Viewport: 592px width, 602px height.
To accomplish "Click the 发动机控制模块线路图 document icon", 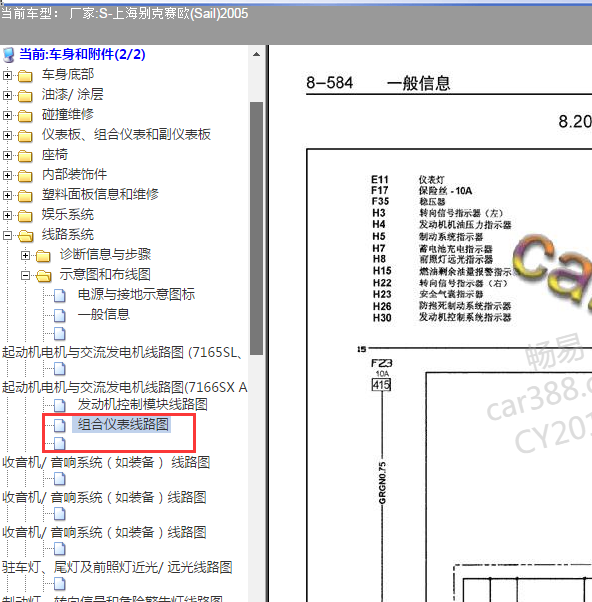I will pos(60,405).
